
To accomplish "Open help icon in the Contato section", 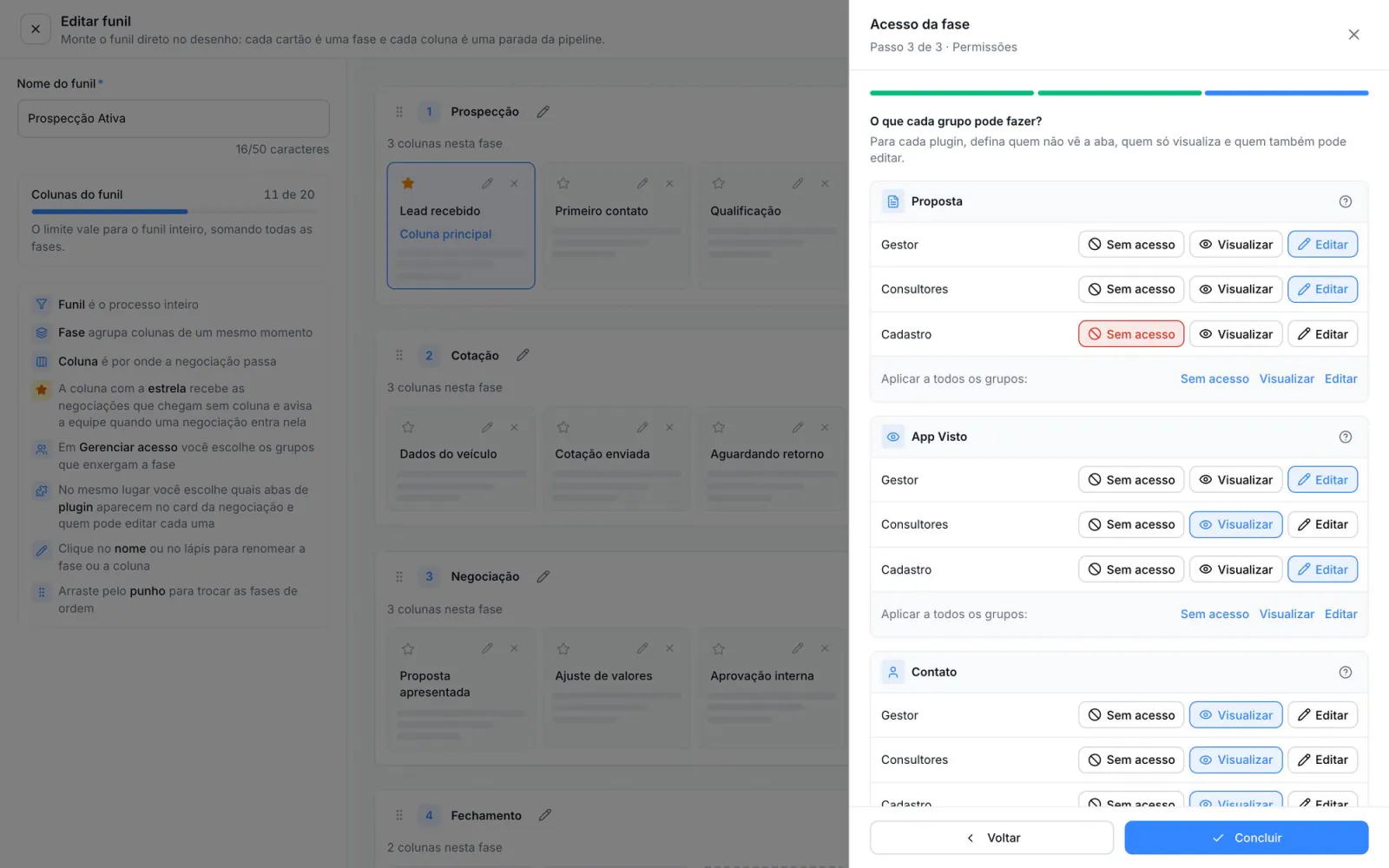I will (x=1345, y=672).
